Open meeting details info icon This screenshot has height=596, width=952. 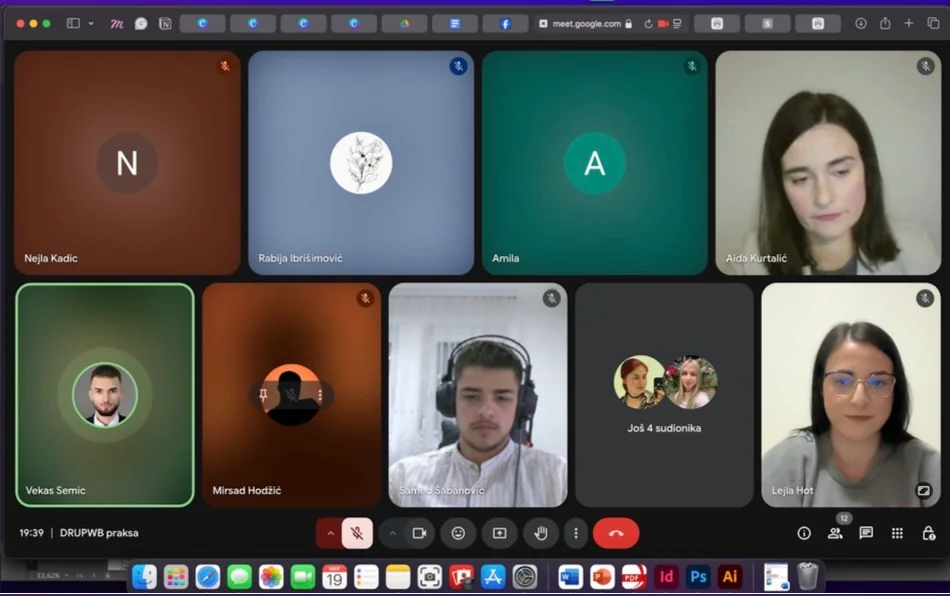[804, 533]
